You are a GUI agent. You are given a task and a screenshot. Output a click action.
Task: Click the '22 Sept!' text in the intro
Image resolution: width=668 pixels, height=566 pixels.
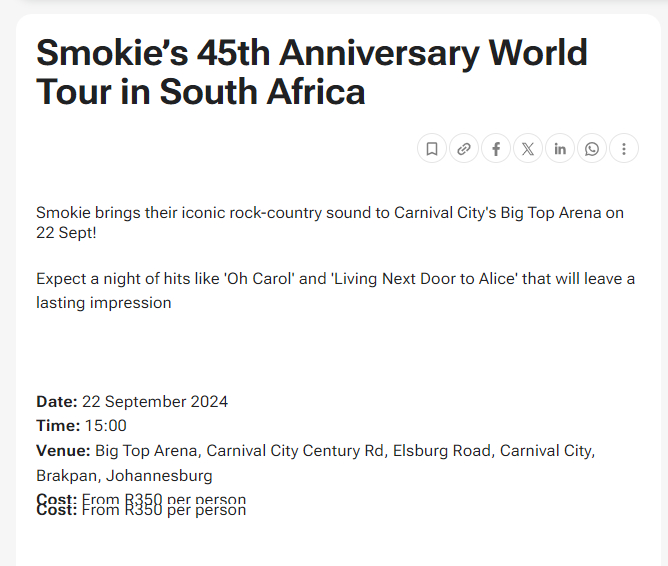coord(66,233)
